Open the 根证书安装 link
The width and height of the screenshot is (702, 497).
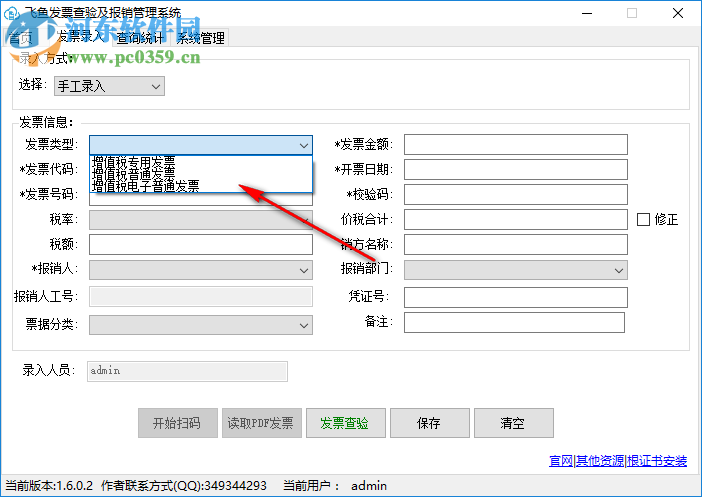657,461
